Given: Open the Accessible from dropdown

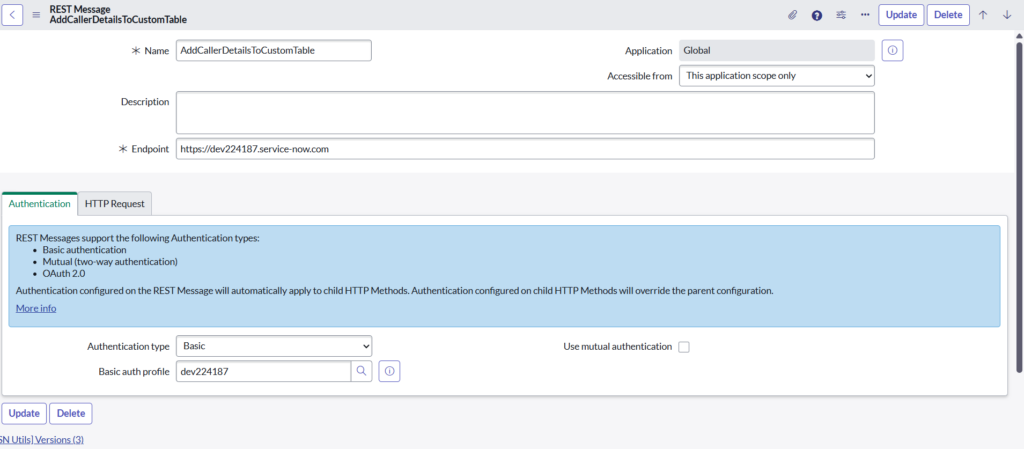Looking at the screenshot, I should click(x=776, y=76).
